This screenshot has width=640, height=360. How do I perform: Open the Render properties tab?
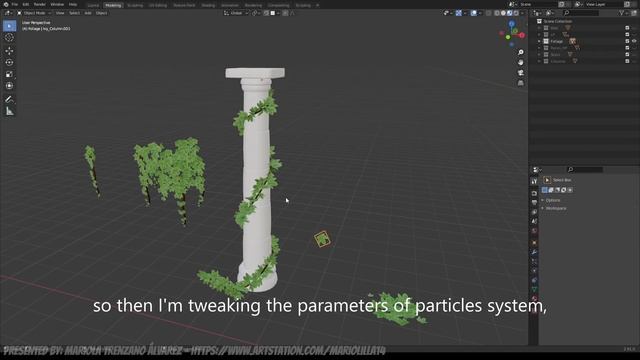pos(534,193)
